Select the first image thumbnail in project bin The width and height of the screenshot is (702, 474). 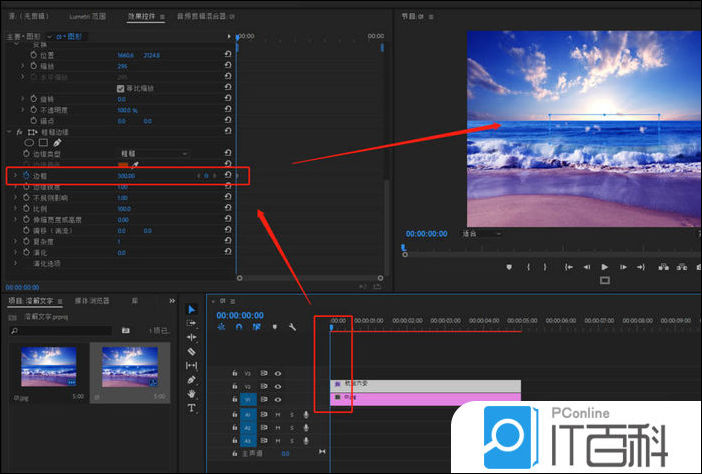click(x=48, y=366)
